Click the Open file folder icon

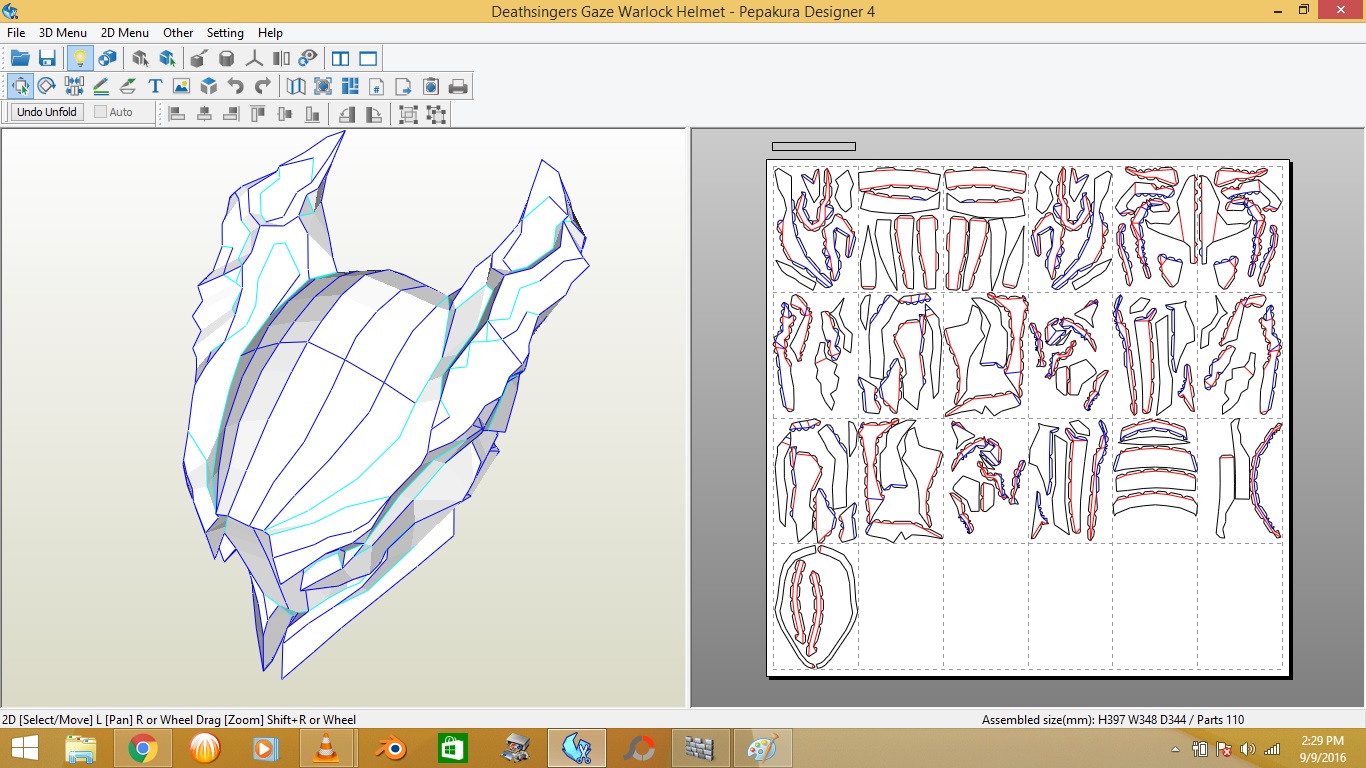click(20, 58)
